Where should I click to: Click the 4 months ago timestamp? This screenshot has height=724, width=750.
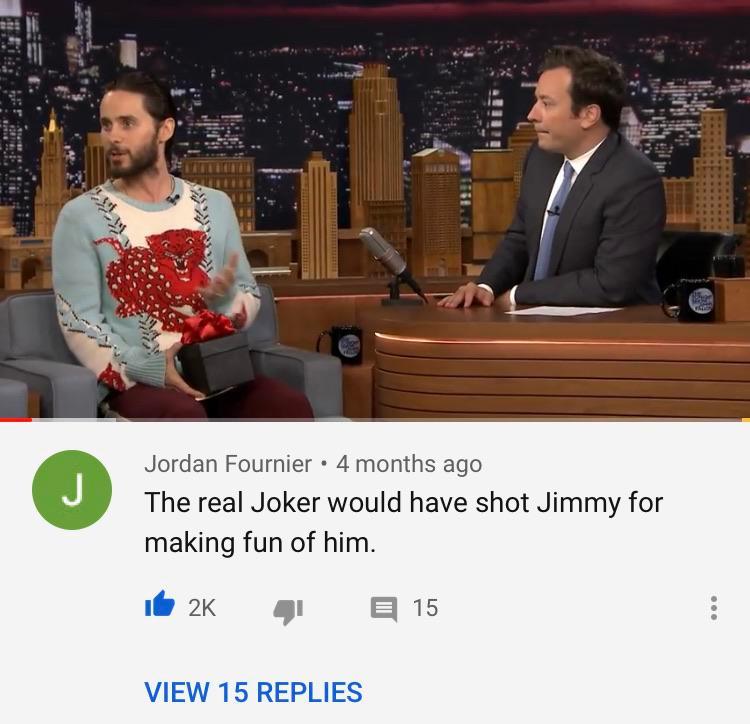coord(408,463)
